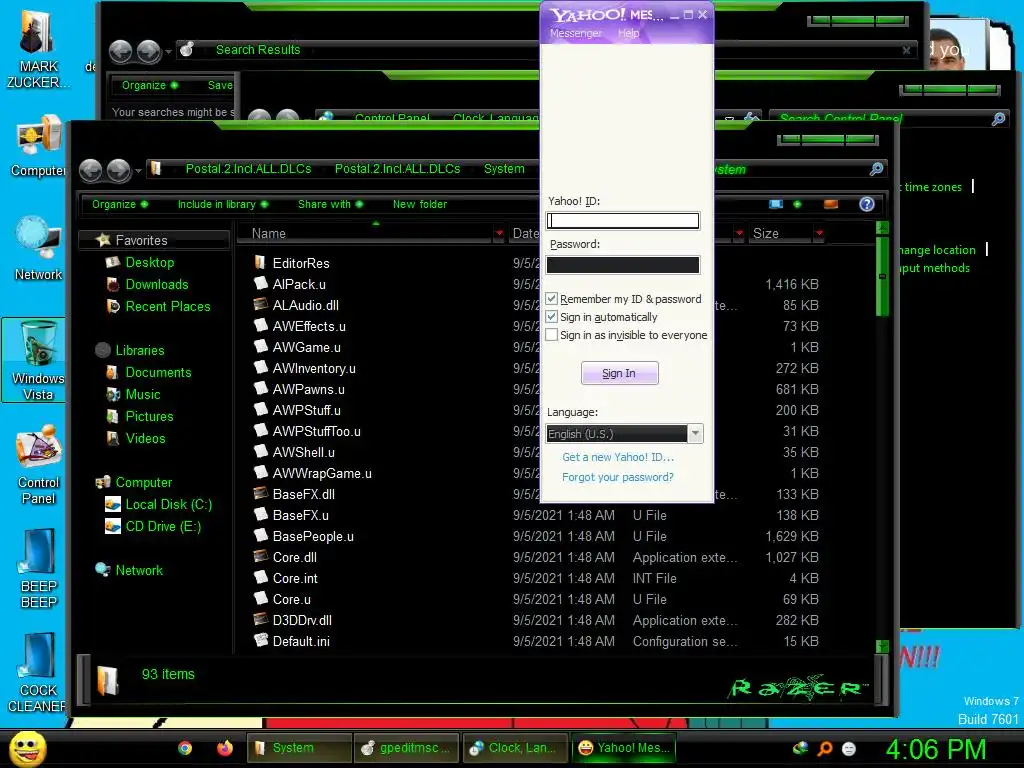Click the network tray icon
This screenshot has height=768, width=1024.
800,749
